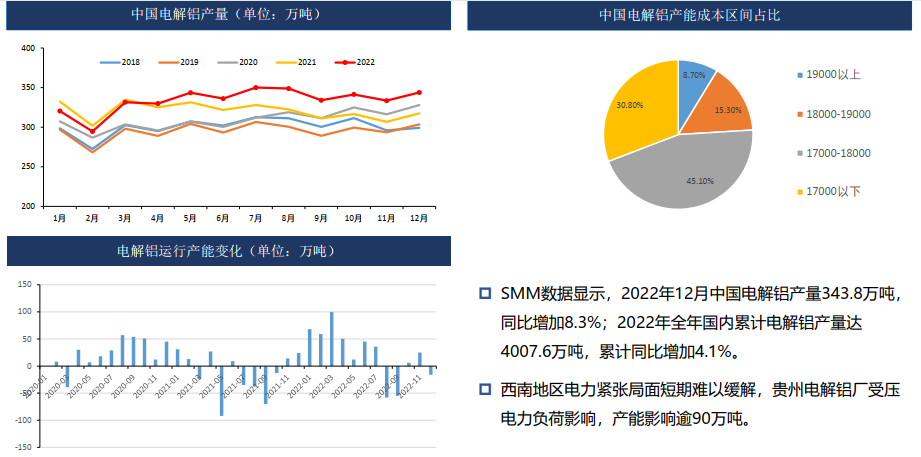Click the 2019 orange line legend marker
This screenshot has height=457, width=921.
click(x=169, y=63)
